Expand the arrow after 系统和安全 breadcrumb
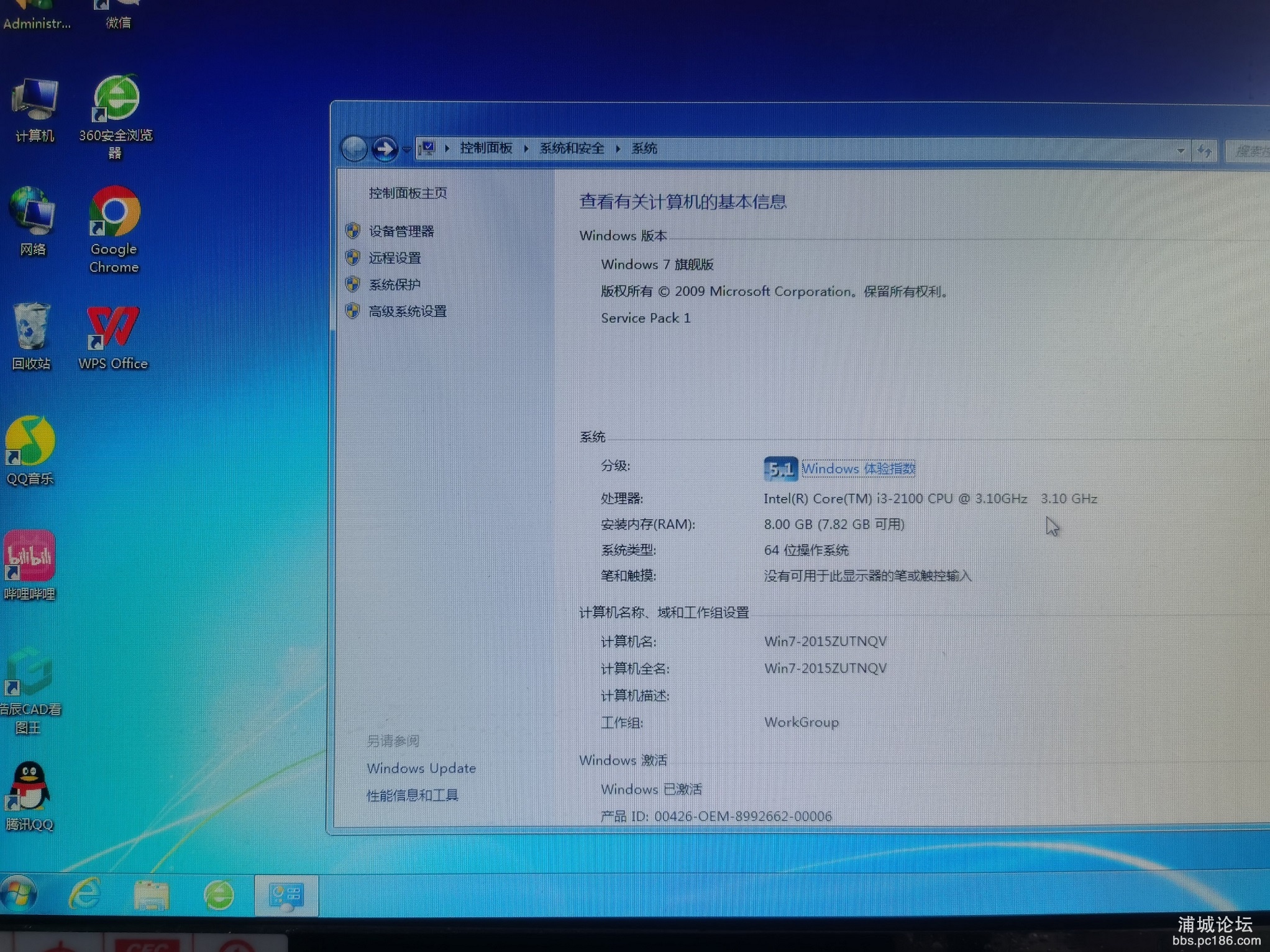 click(x=618, y=148)
